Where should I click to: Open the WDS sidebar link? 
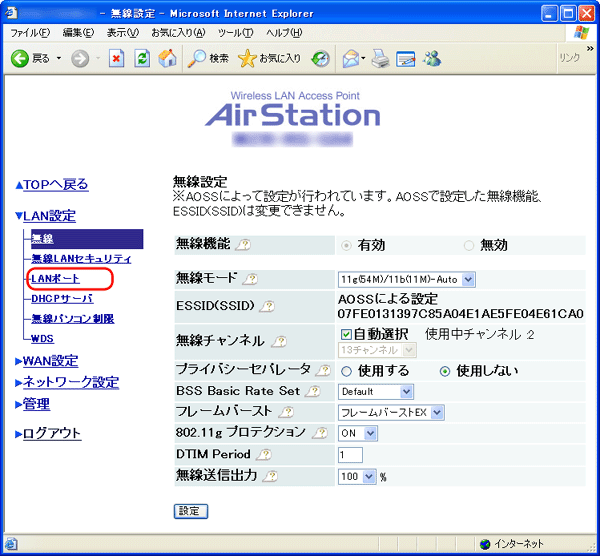[x=42, y=339]
